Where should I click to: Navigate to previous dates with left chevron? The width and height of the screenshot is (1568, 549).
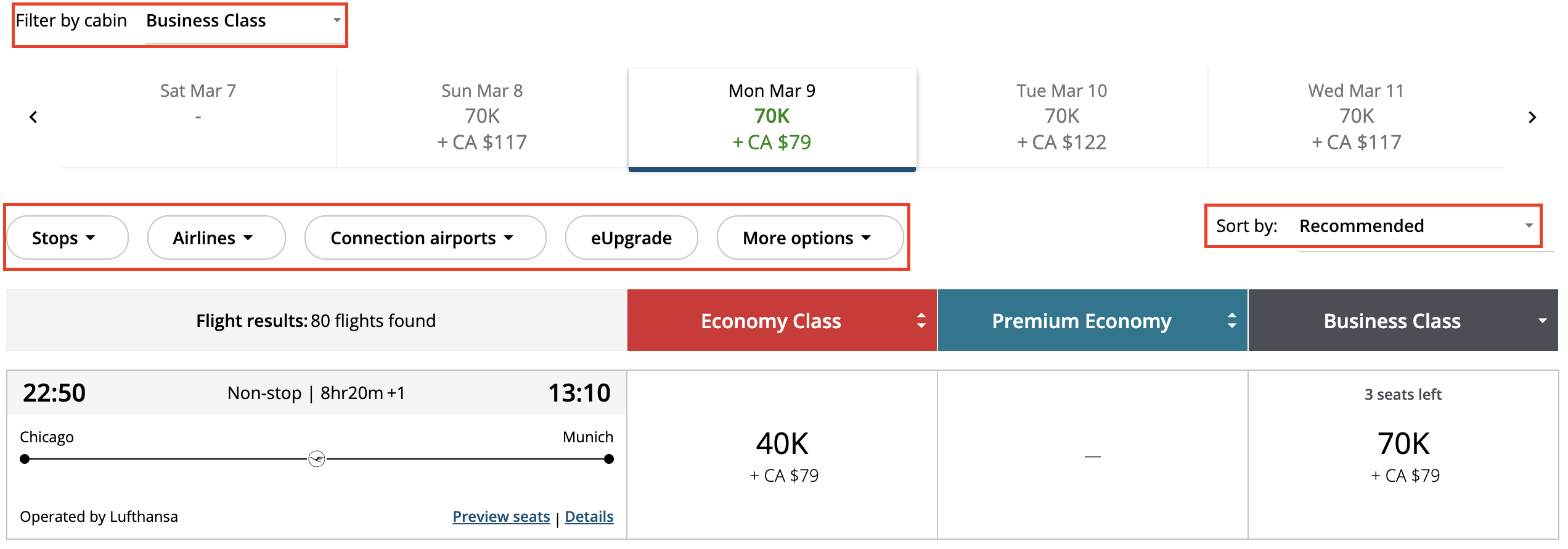pyautogui.click(x=33, y=117)
